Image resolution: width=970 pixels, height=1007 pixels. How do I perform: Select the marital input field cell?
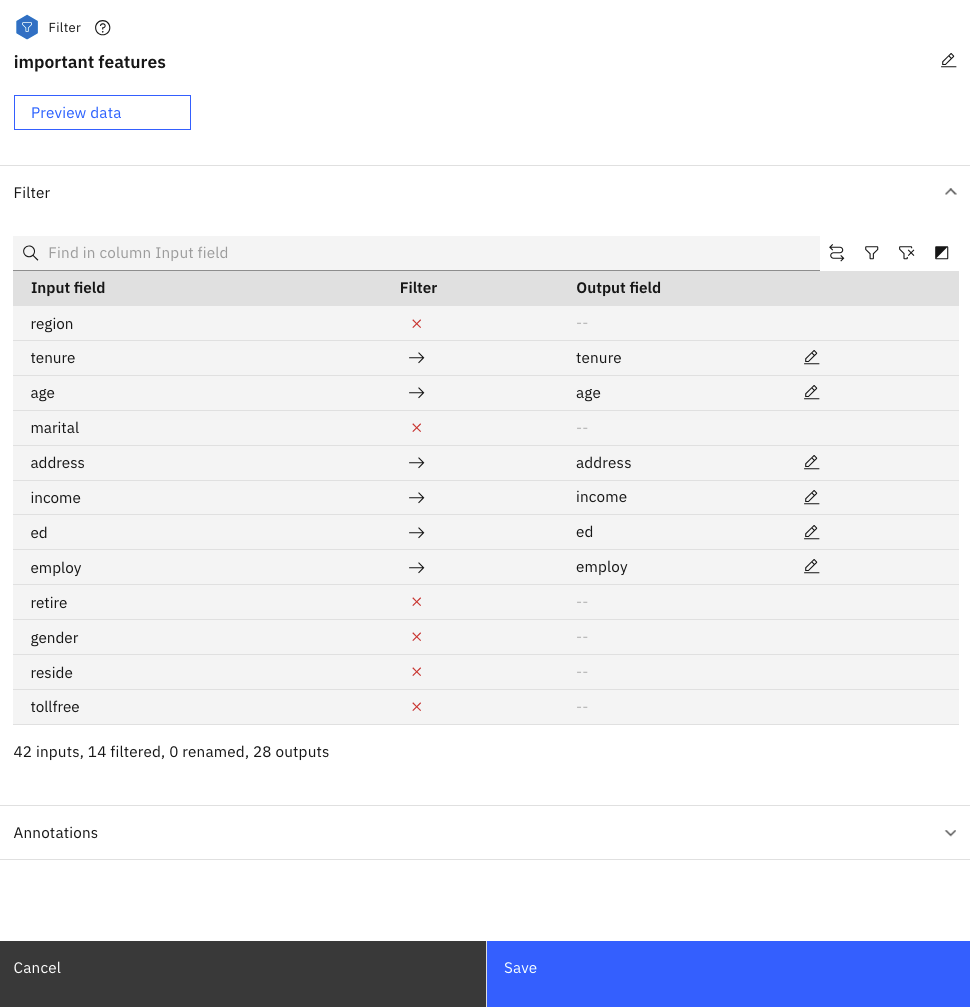(x=55, y=428)
